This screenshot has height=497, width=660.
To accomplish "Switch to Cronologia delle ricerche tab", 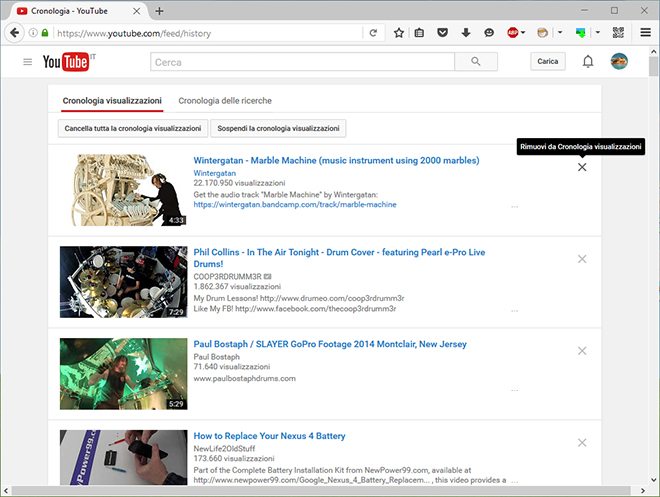I will point(225,101).
